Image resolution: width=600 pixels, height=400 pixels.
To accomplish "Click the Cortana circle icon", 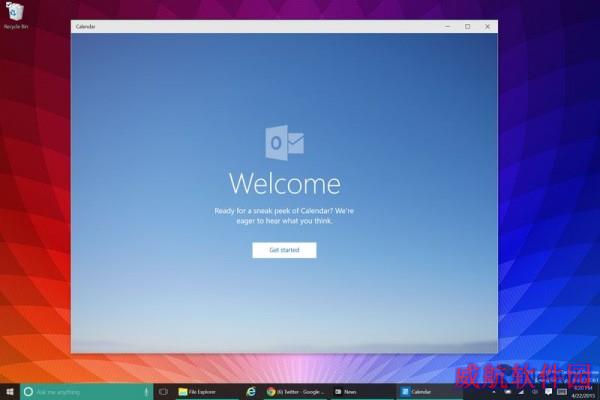I will [x=28, y=392].
